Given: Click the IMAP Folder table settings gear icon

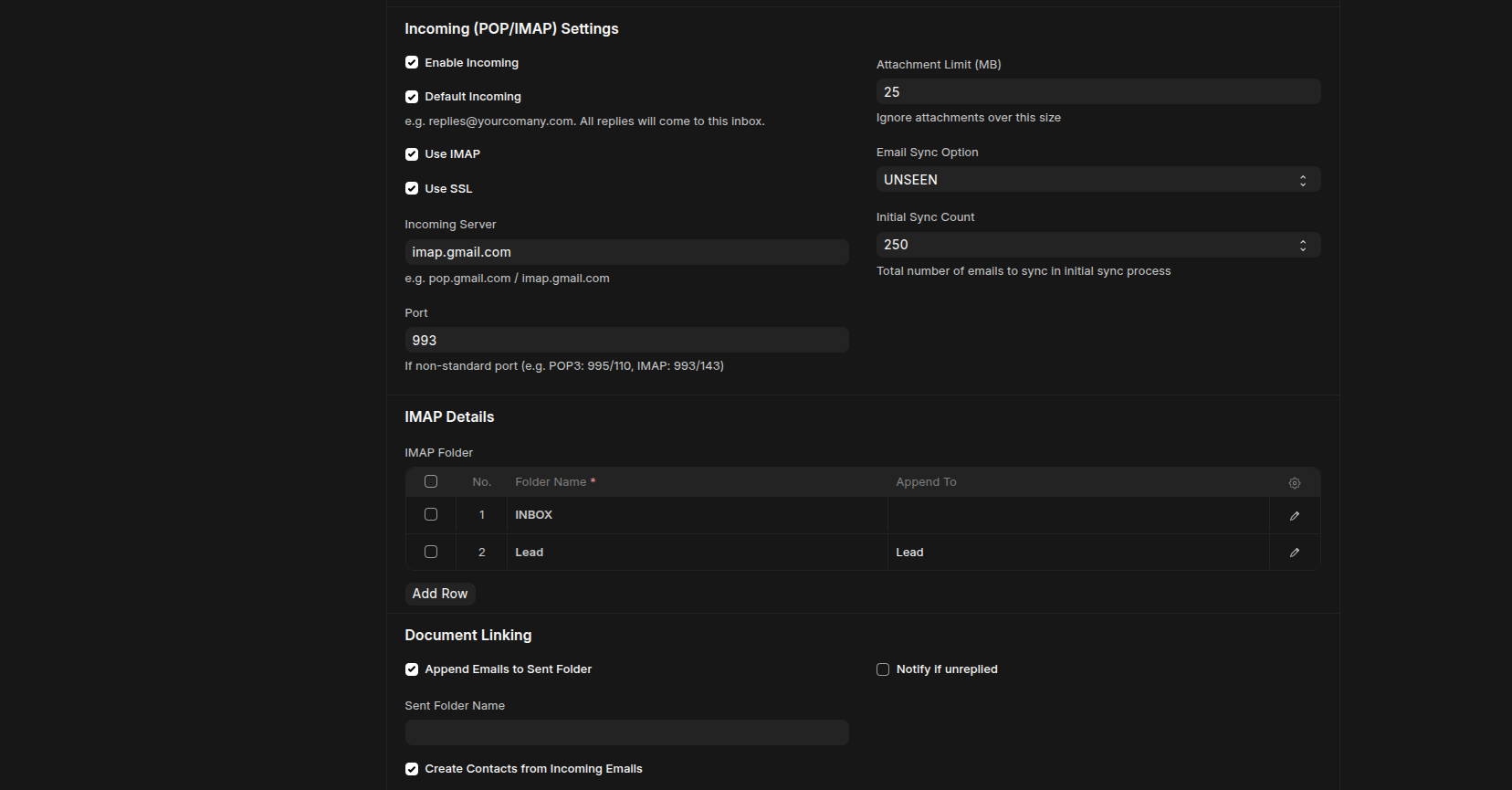Looking at the screenshot, I should click(1294, 483).
